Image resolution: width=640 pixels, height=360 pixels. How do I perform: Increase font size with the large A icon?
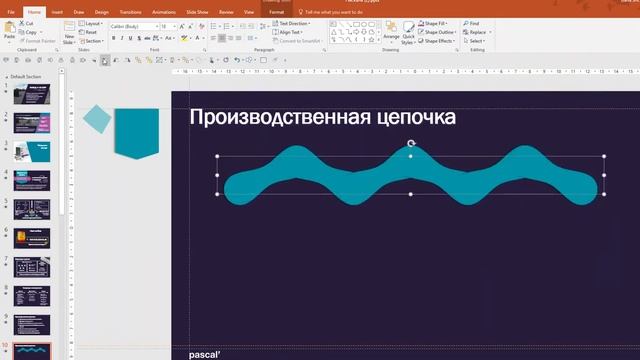182,26
